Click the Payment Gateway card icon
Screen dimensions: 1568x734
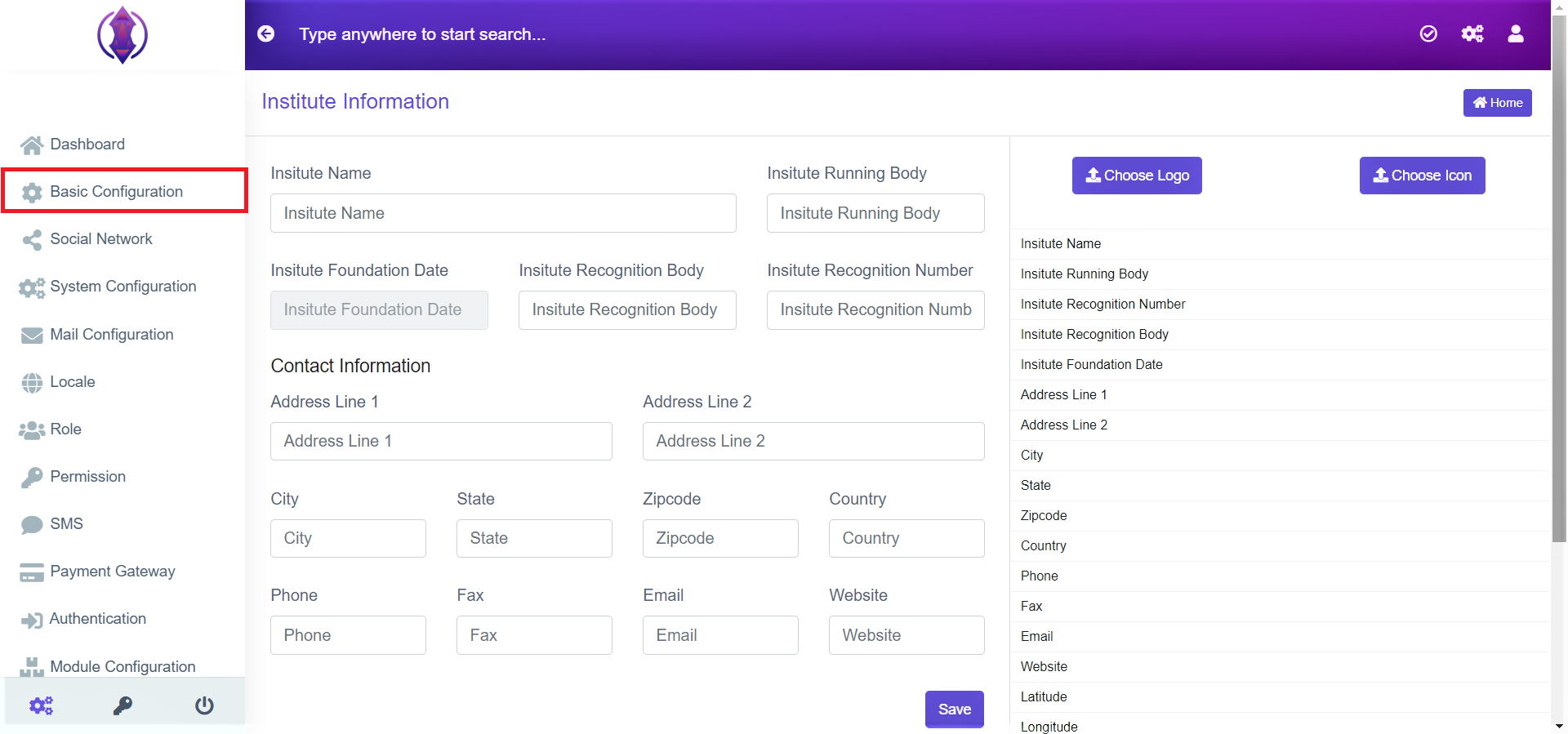32,572
